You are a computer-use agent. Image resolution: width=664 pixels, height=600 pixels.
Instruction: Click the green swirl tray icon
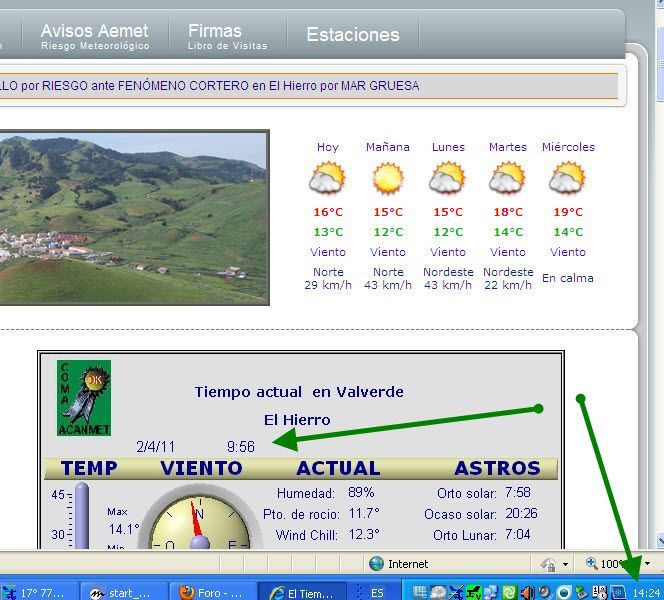[x=510, y=592]
